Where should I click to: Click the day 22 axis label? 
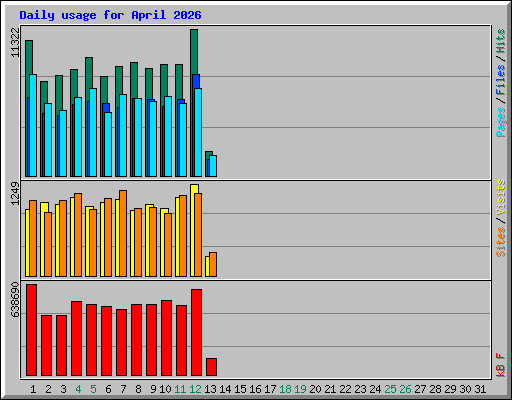point(345,389)
